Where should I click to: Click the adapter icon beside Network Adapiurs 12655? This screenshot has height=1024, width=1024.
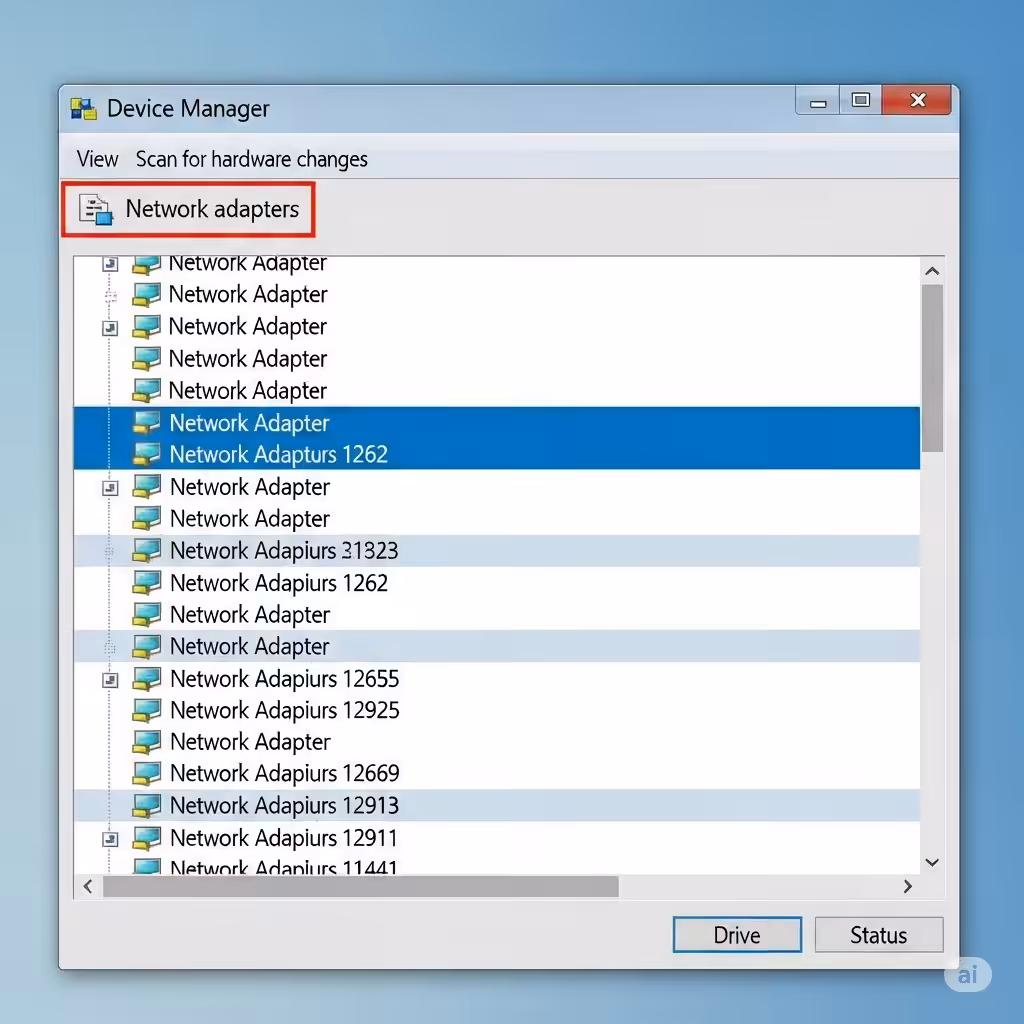coord(146,679)
